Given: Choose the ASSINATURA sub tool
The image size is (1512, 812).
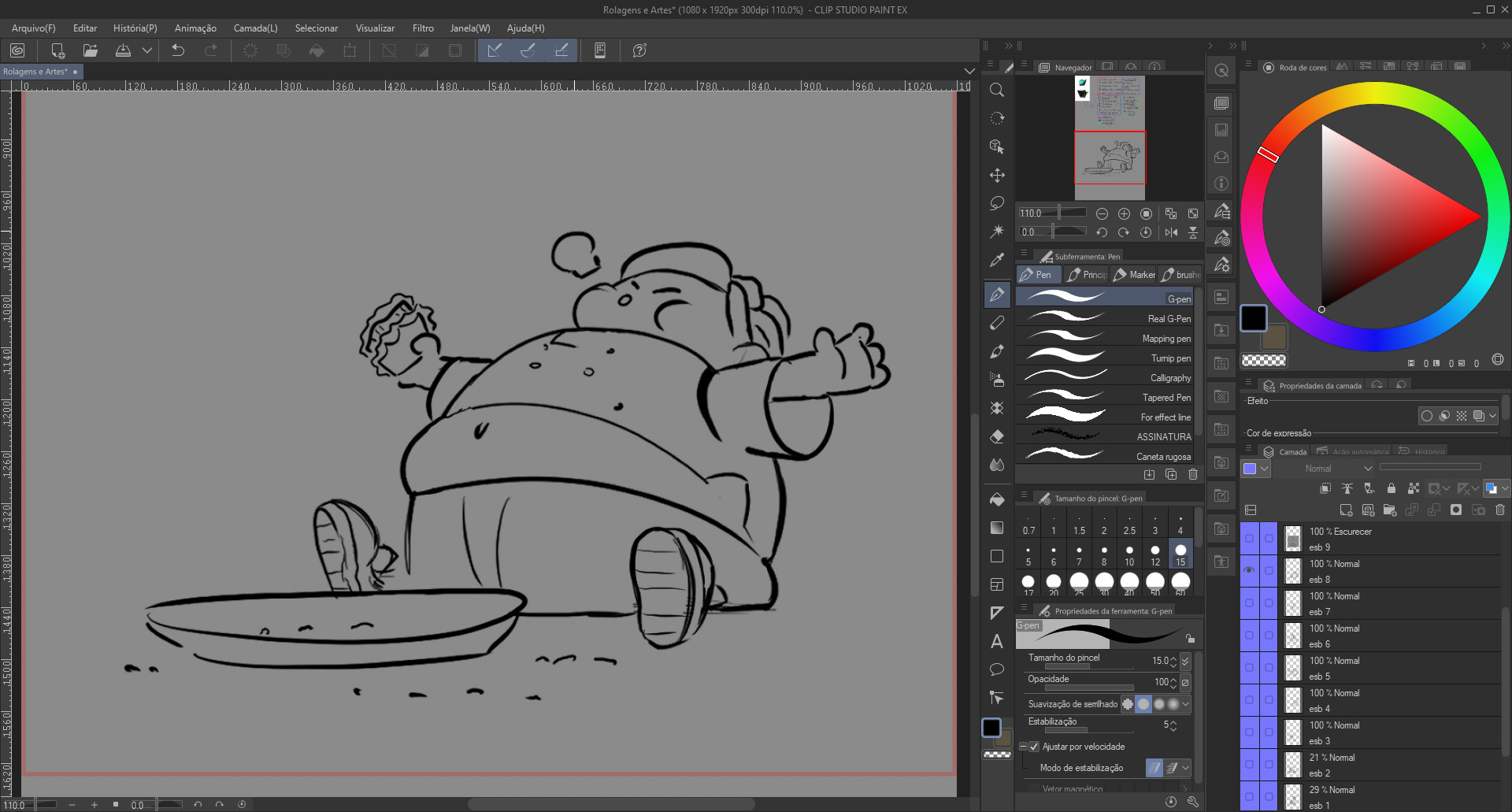Looking at the screenshot, I should point(1104,437).
